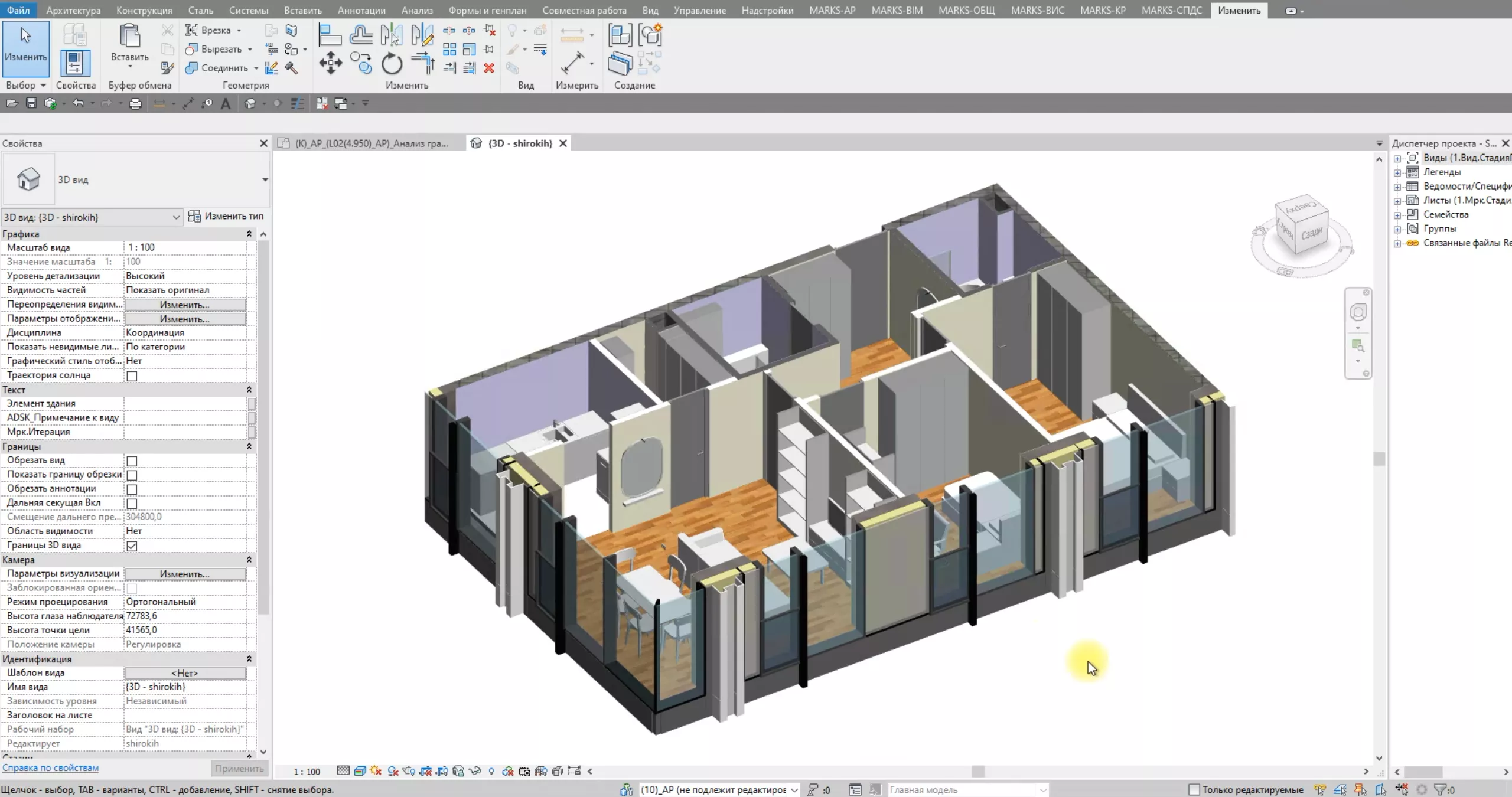Image resolution: width=1512 pixels, height=797 pixels.
Task: Click the Print icon in quick access toolbar
Action: 135,104
